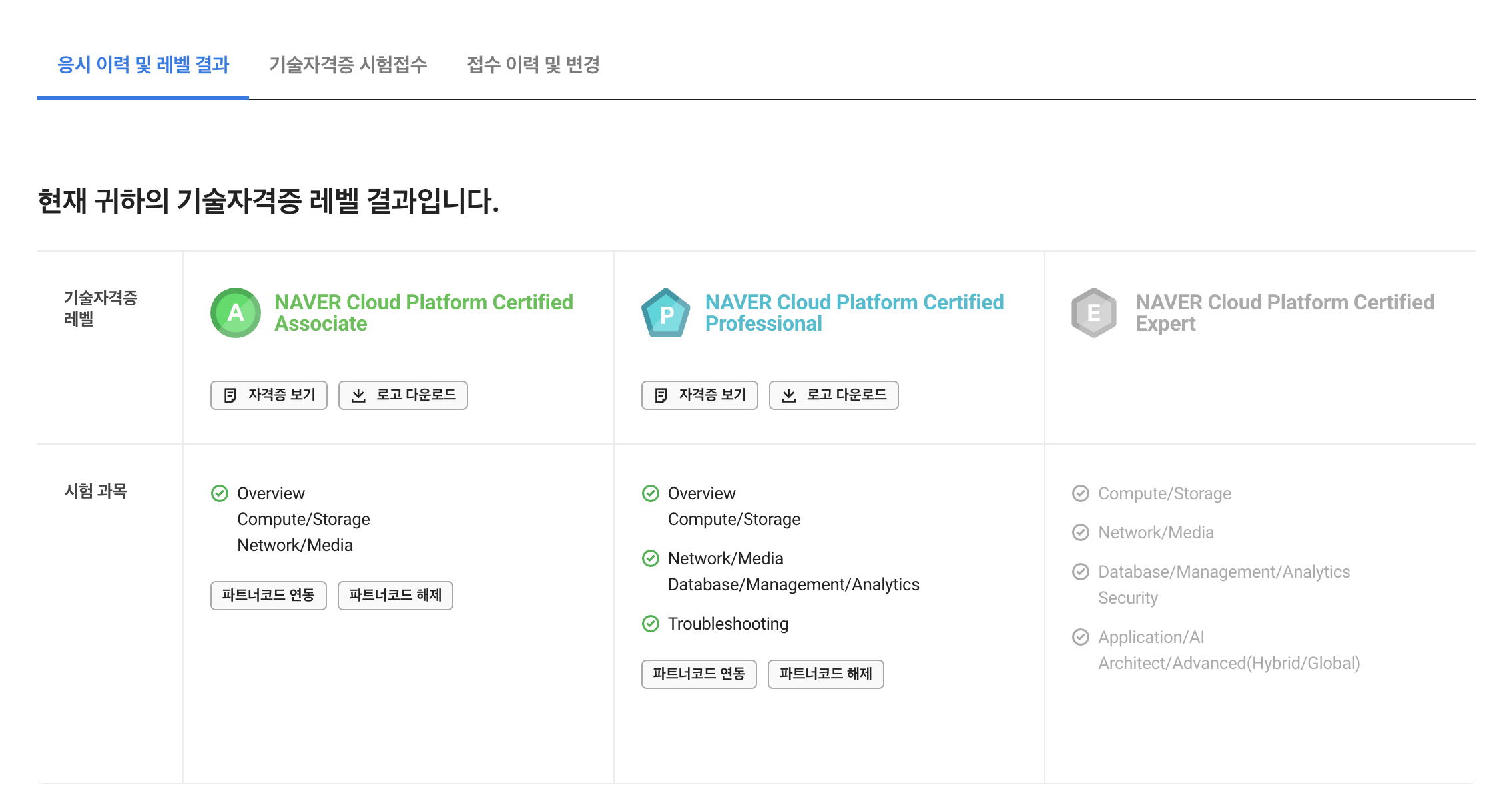Click 파트너코드 해제 under Associate subjects
Screen dimensions: 1505x812
pos(396,595)
